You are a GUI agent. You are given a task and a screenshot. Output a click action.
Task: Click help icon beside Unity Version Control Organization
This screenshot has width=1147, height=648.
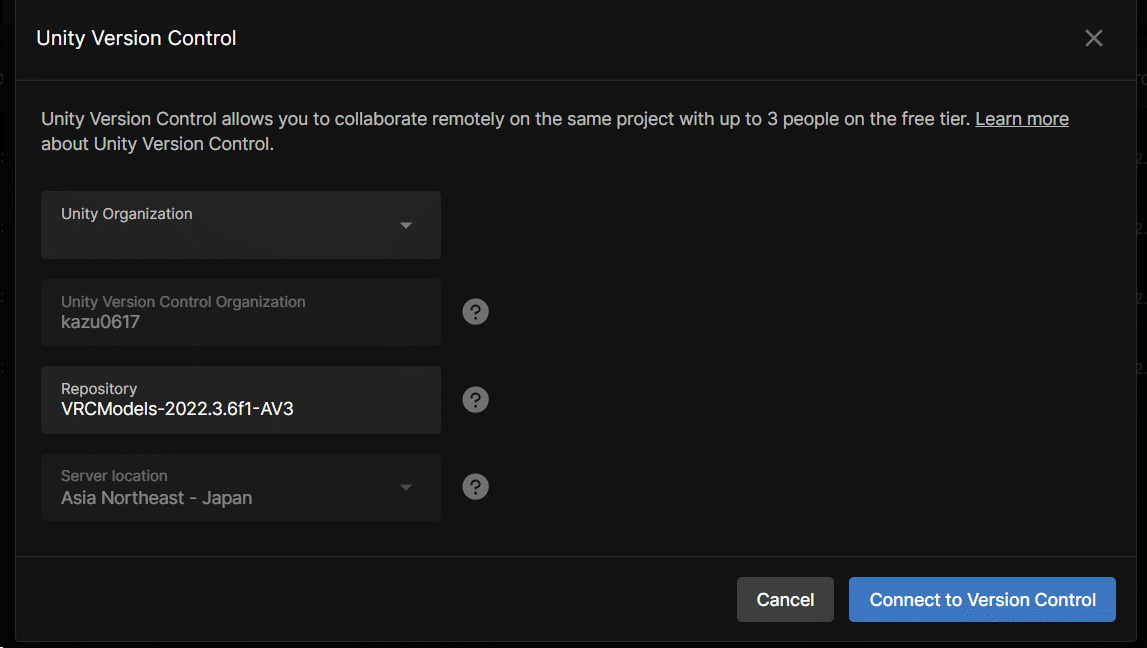click(x=475, y=312)
